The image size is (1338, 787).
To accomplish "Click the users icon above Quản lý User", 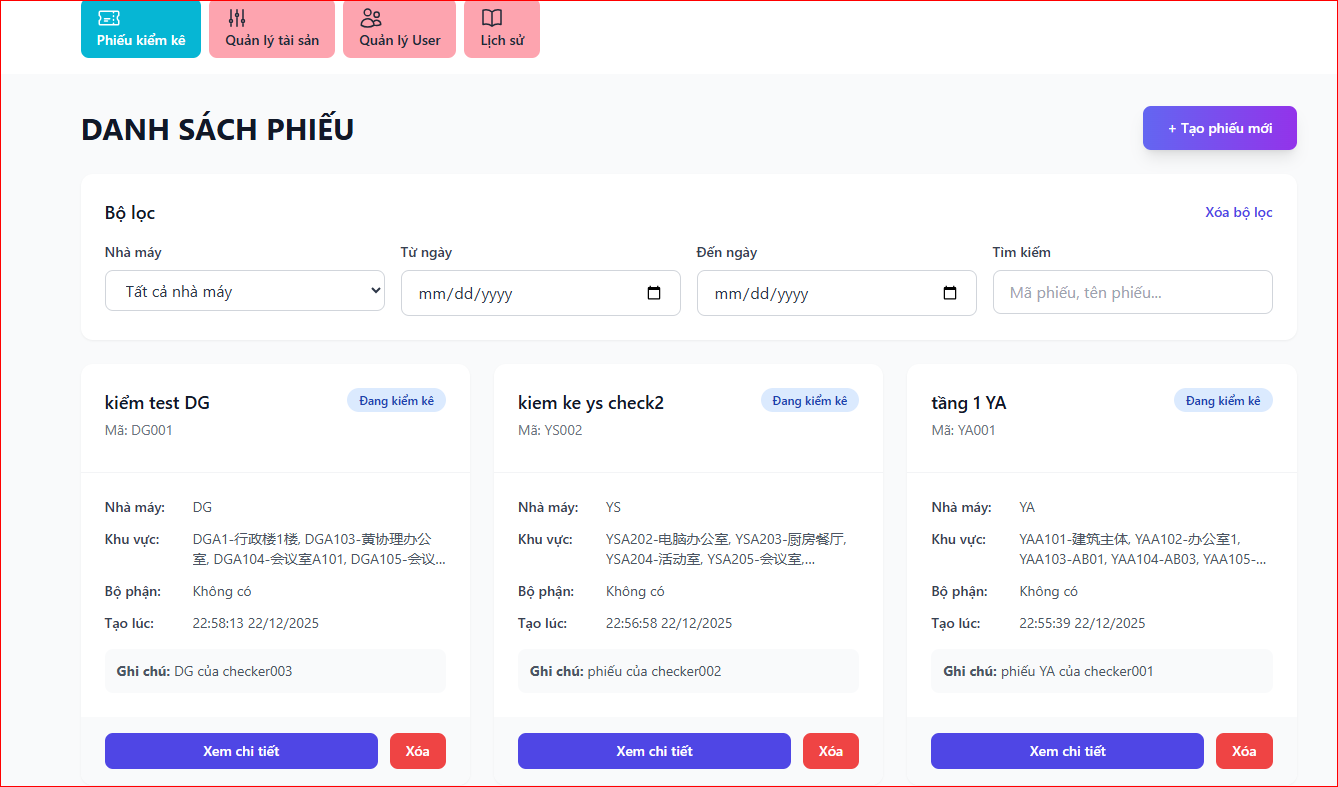I will click(x=371, y=18).
